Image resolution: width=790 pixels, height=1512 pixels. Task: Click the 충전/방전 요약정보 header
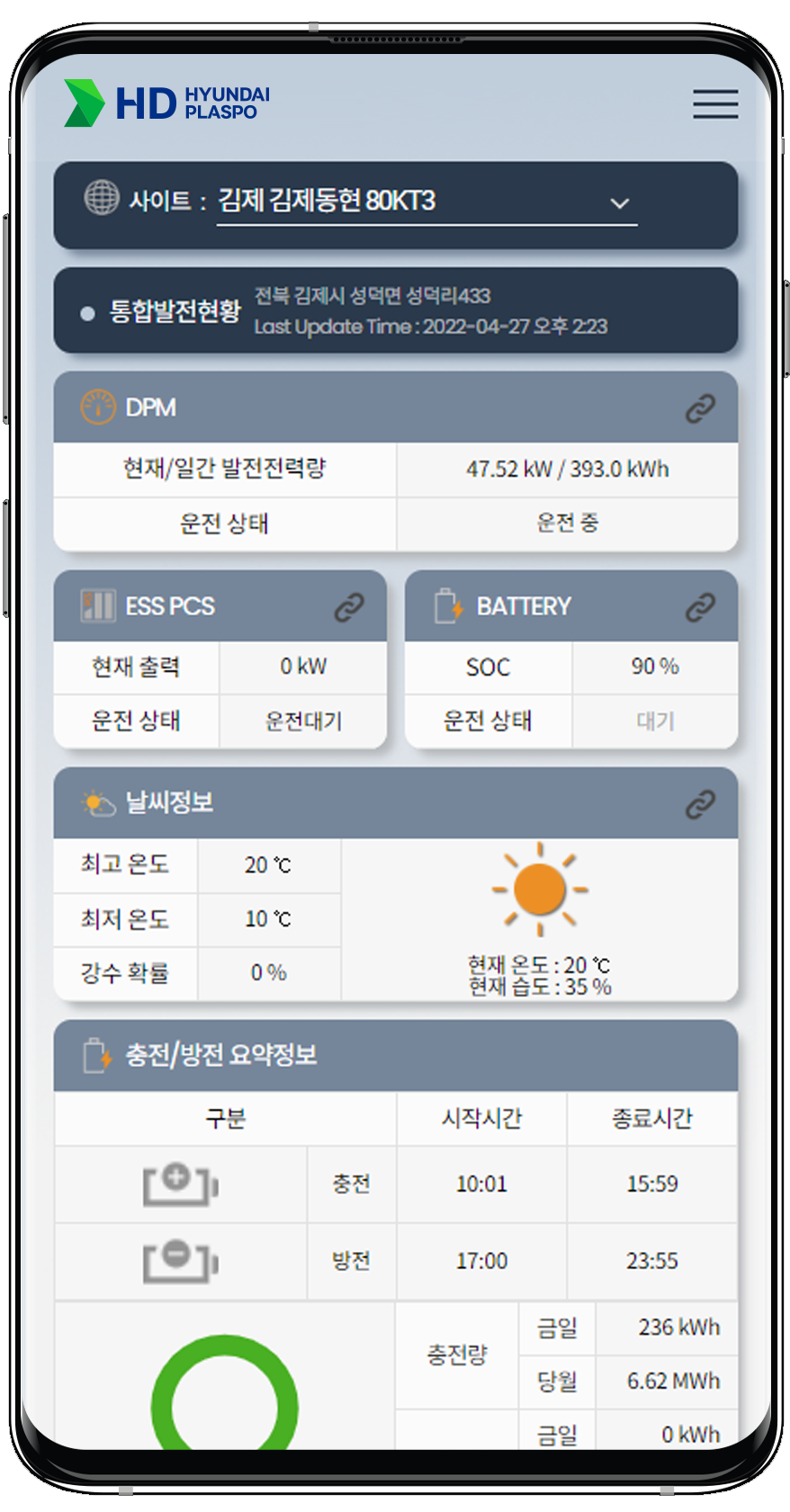tap(220, 1055)
